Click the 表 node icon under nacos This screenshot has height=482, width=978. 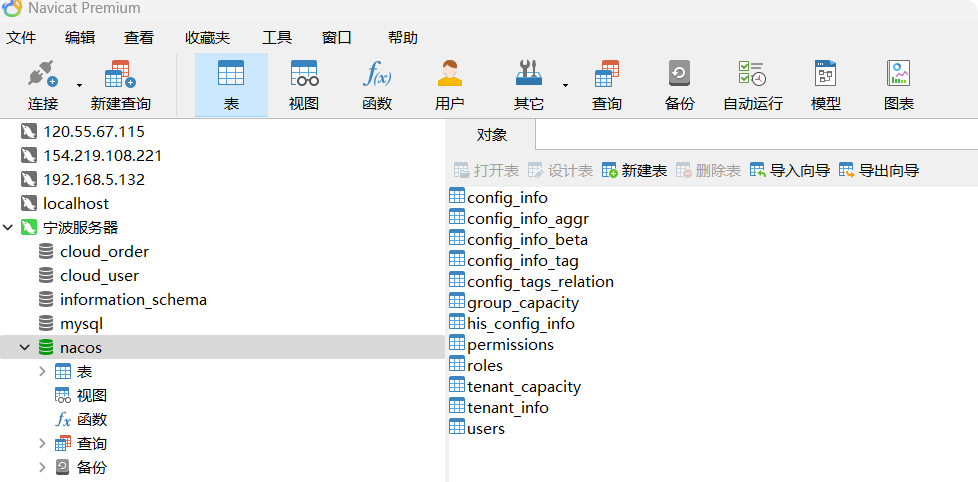click(63, 372)
